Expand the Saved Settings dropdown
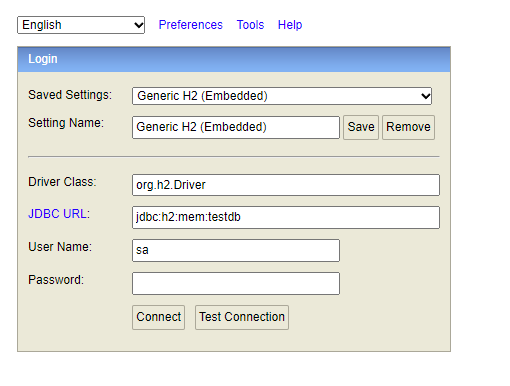Screen dimensions: 510x386 click(x=282, y=96)
